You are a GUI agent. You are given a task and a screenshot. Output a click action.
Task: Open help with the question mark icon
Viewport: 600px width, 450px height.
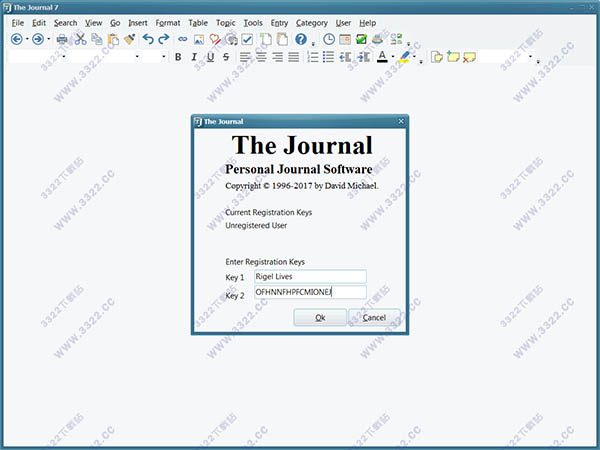click(x=301, y=39)
